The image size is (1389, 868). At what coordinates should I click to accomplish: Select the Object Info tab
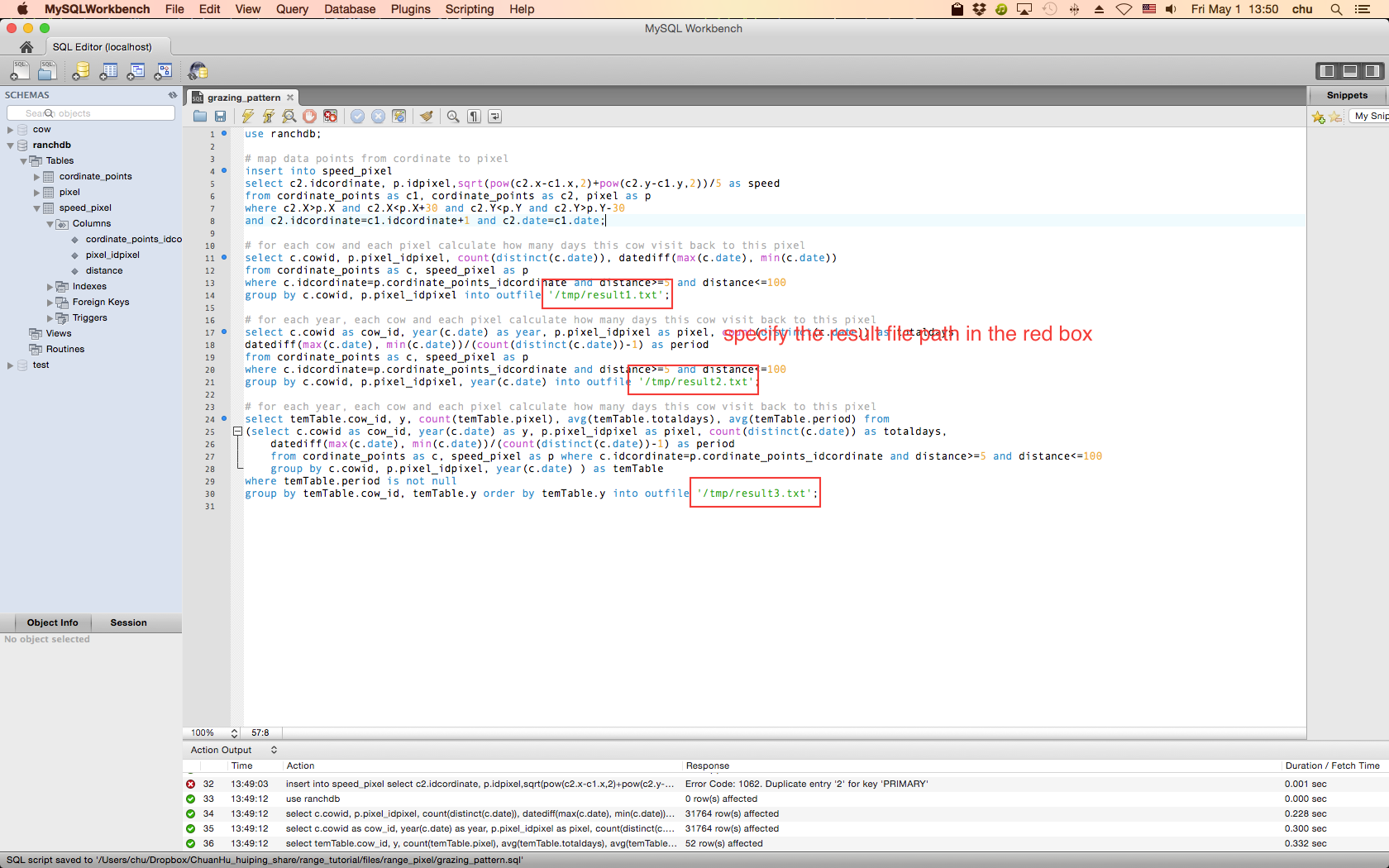point(52,622)
